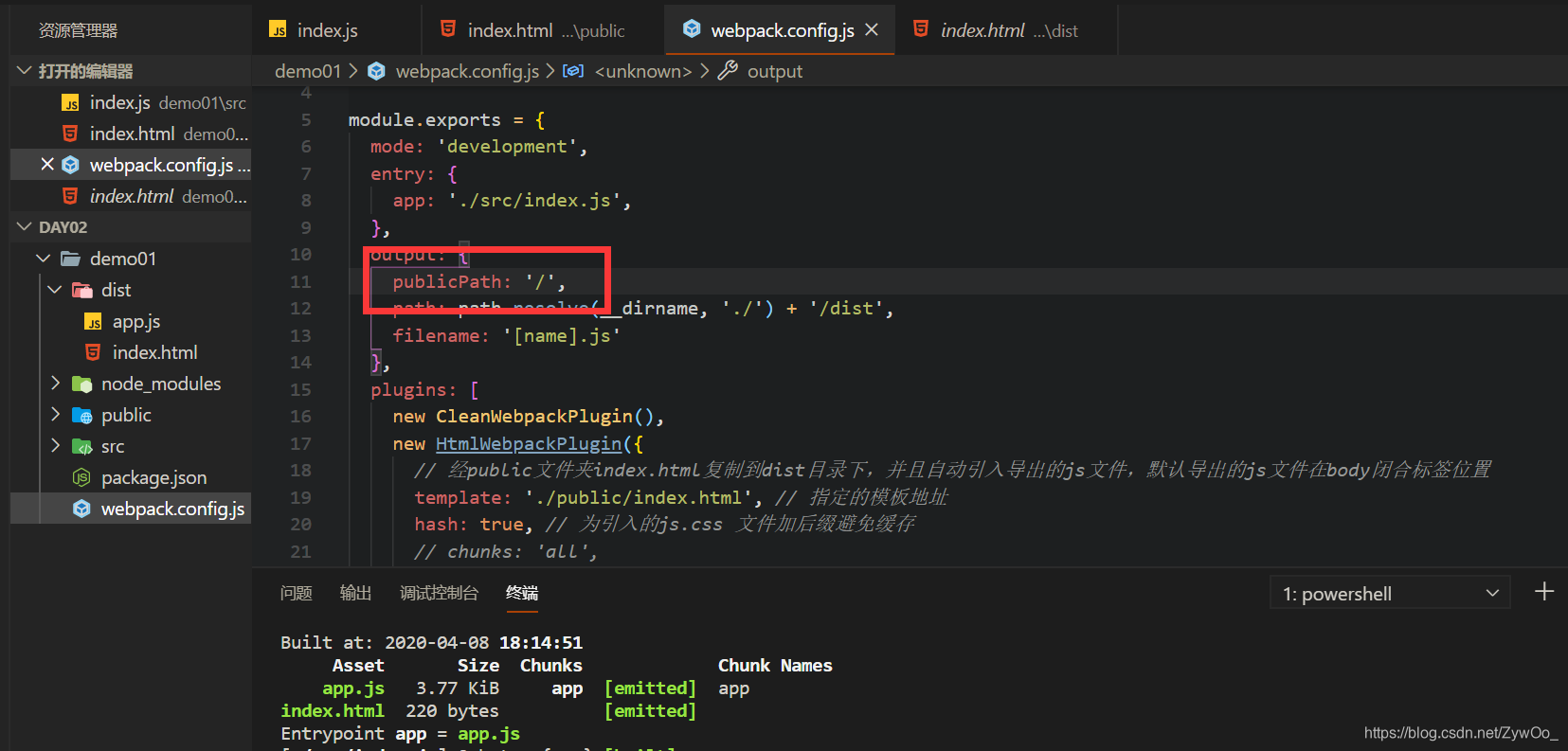
Task: Open the Debug Console tab 调试控制台
Action: click(439, 593)
